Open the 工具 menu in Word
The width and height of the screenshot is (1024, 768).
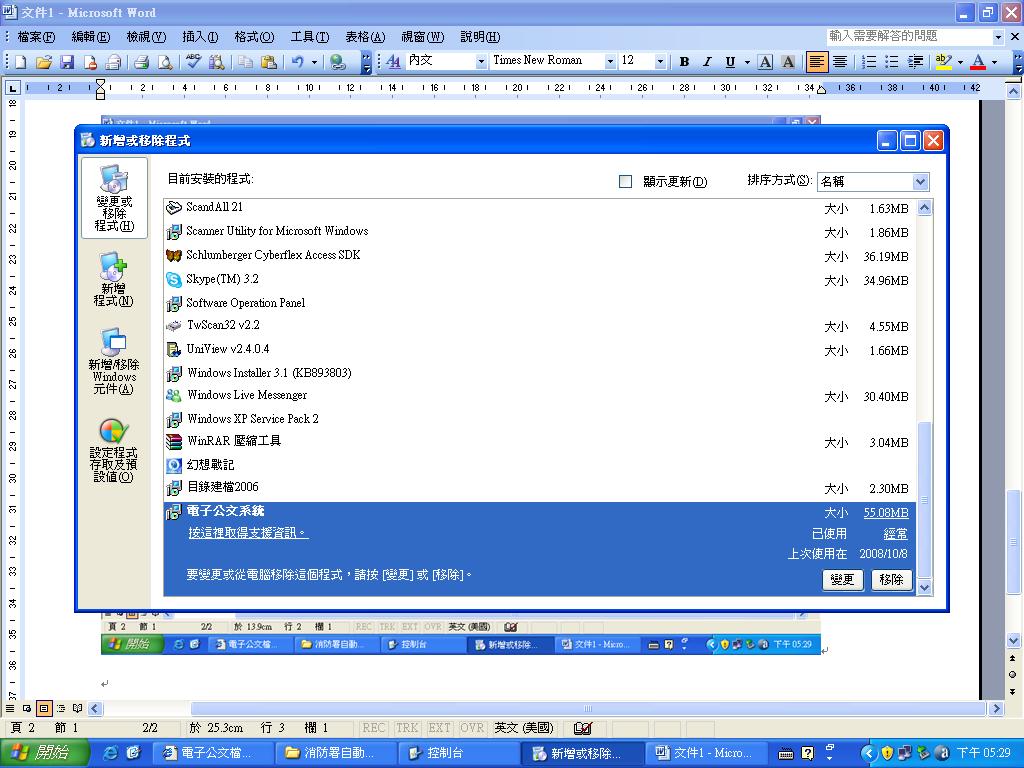(x=309, y=37)
